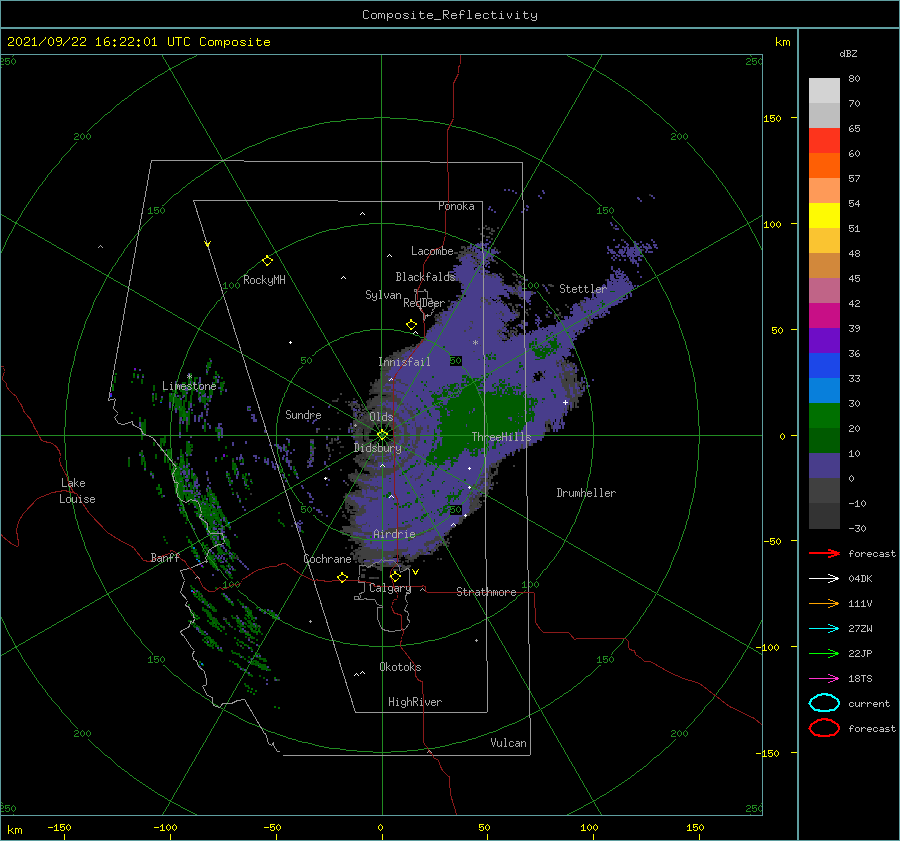Click the magenta 39 dBZ color swatch

click(824, 316)
